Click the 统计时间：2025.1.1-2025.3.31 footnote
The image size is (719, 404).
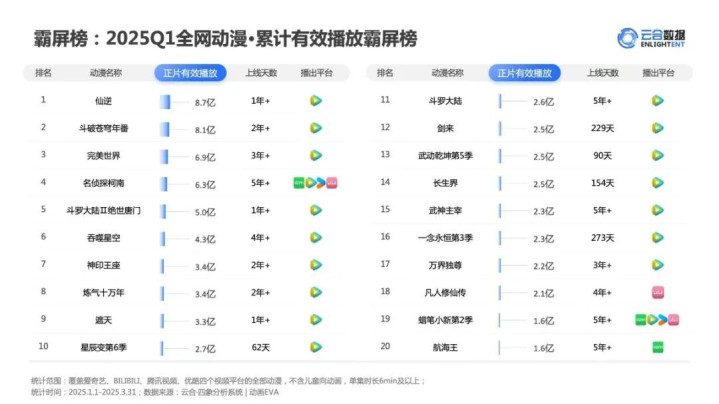pyautogui.click(x=84, y=392)
